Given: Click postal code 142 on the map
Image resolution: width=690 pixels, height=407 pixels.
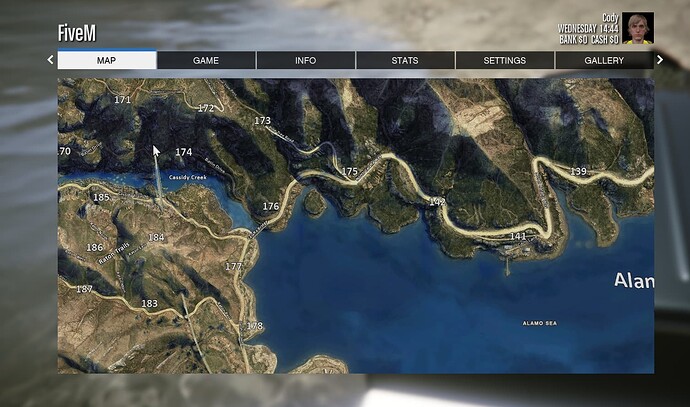Looking at the screenshot, I should (437, 202).
